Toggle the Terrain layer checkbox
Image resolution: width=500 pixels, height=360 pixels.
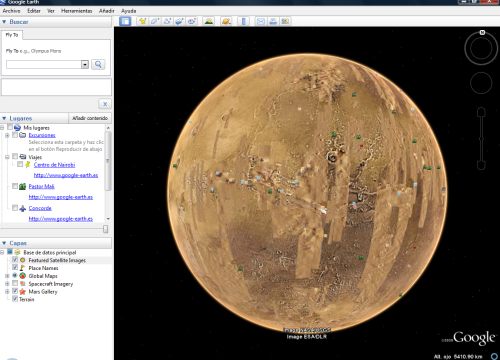[x=15, y=299]
